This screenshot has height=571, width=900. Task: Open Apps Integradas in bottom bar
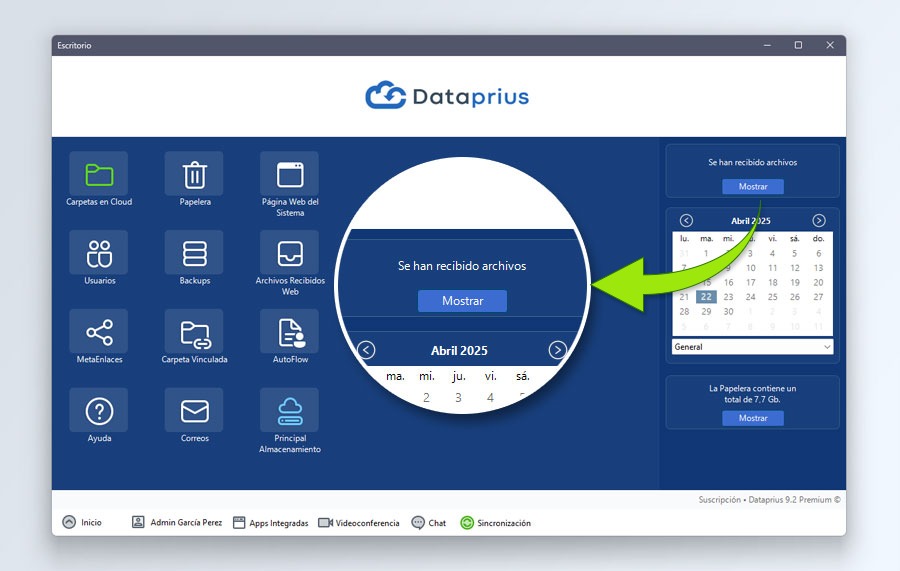[270, 523]
